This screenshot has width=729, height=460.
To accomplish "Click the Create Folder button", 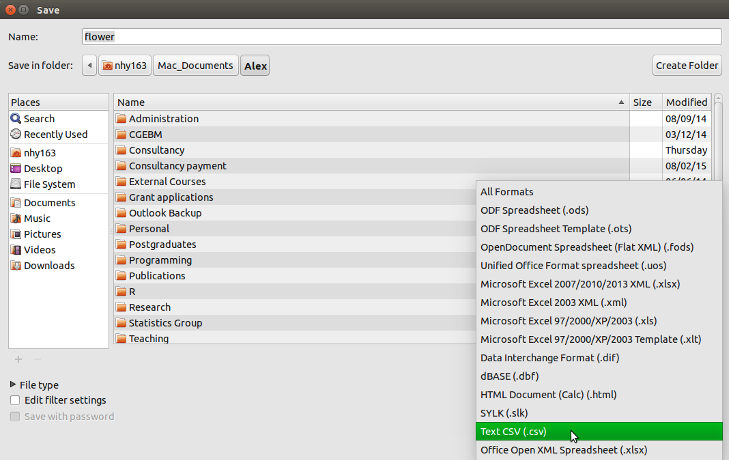I will pyautogui.click(x=686, y=66).
